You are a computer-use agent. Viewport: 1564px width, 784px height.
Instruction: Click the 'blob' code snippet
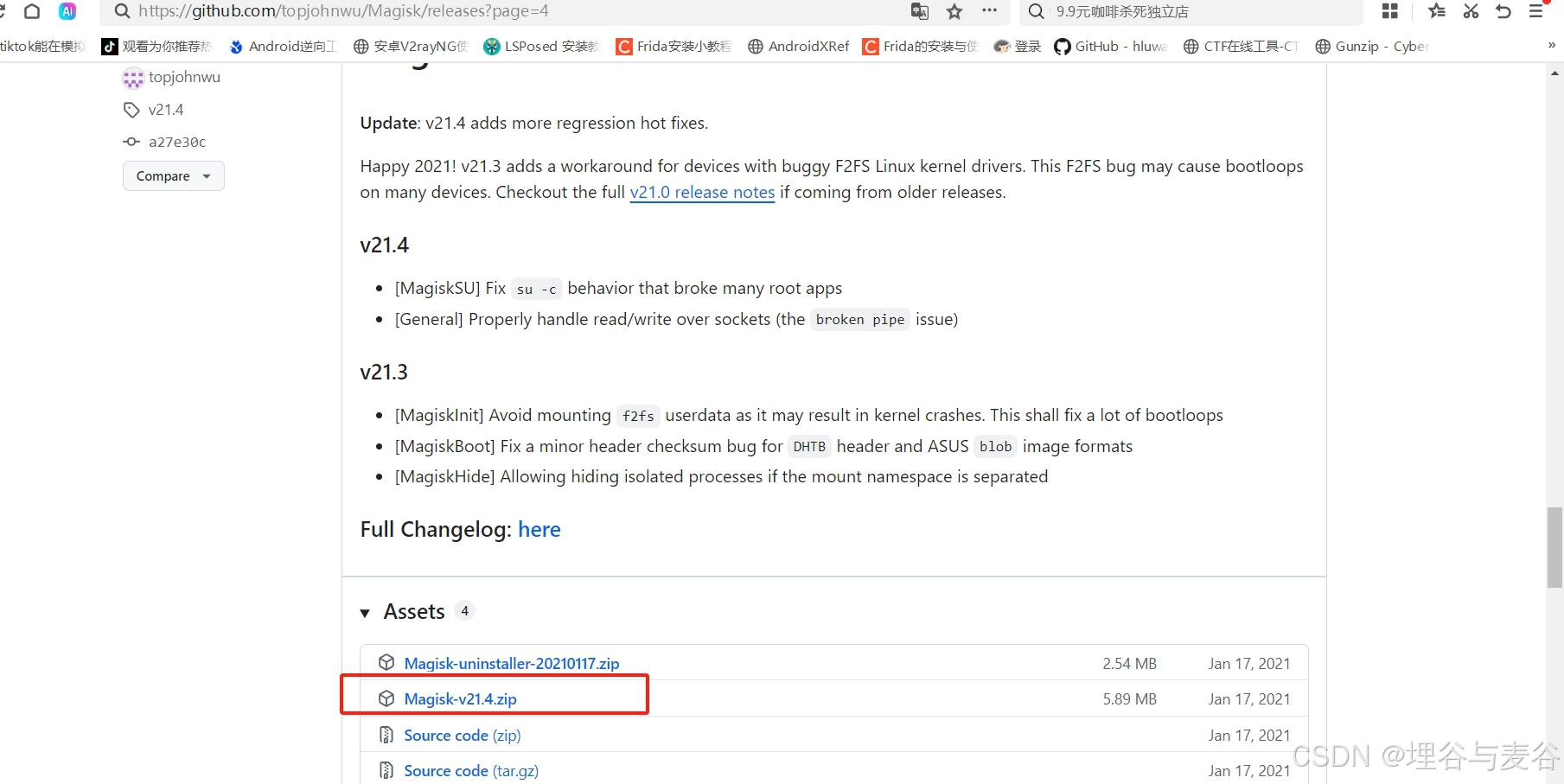[995, 447]
